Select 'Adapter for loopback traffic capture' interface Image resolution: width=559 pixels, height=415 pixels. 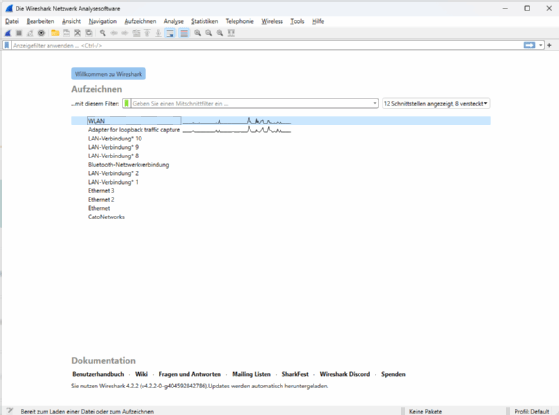point(134,130)
